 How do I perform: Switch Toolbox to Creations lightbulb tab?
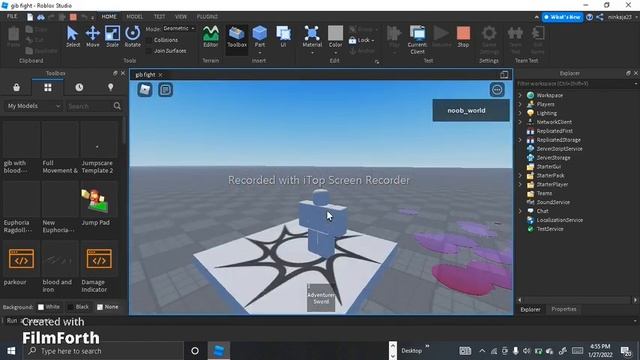(x=110, y=87)
